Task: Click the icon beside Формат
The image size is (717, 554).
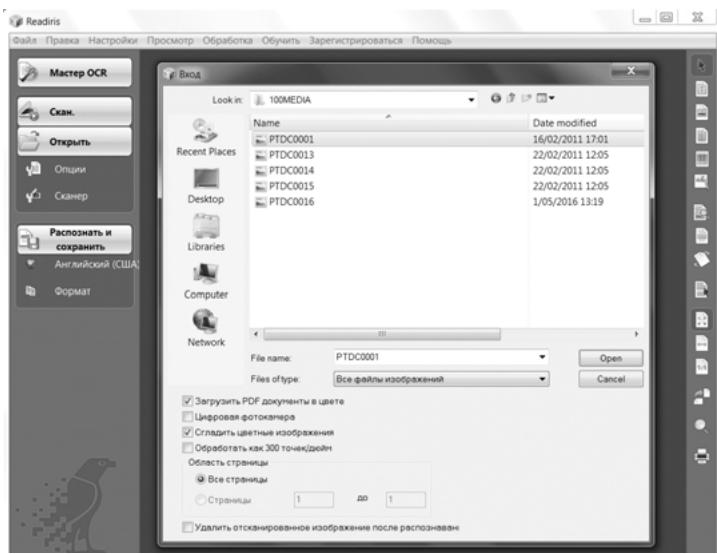Action: (x=31, y=291)
